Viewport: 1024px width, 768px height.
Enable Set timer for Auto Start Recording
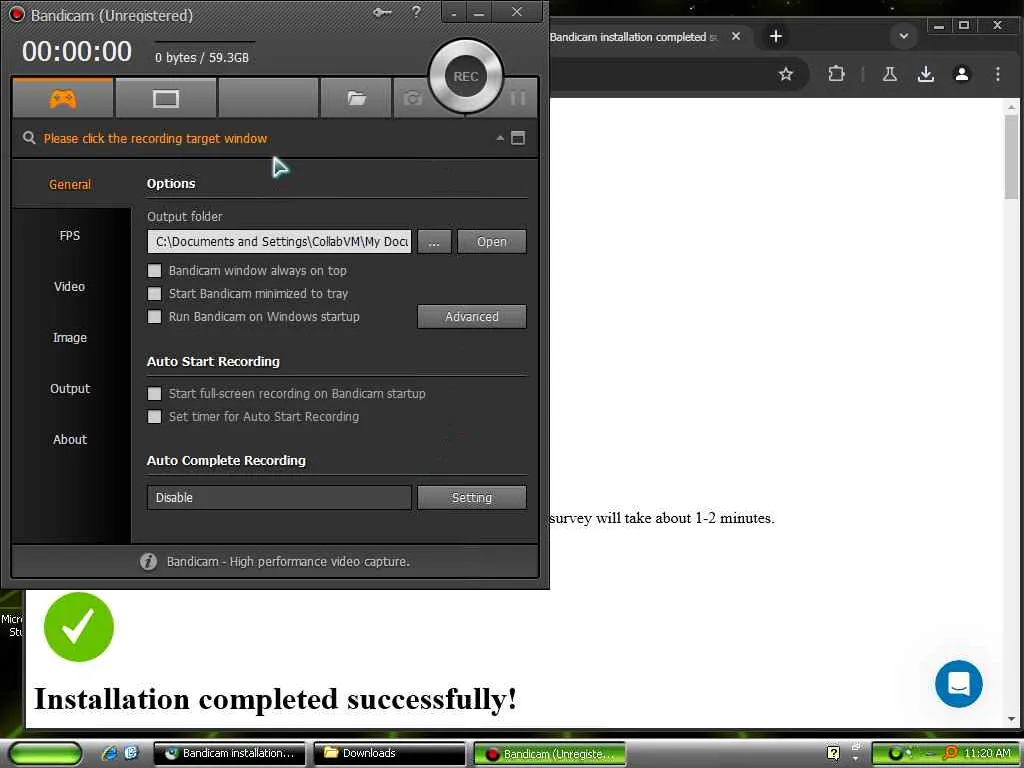click(155, 416)
